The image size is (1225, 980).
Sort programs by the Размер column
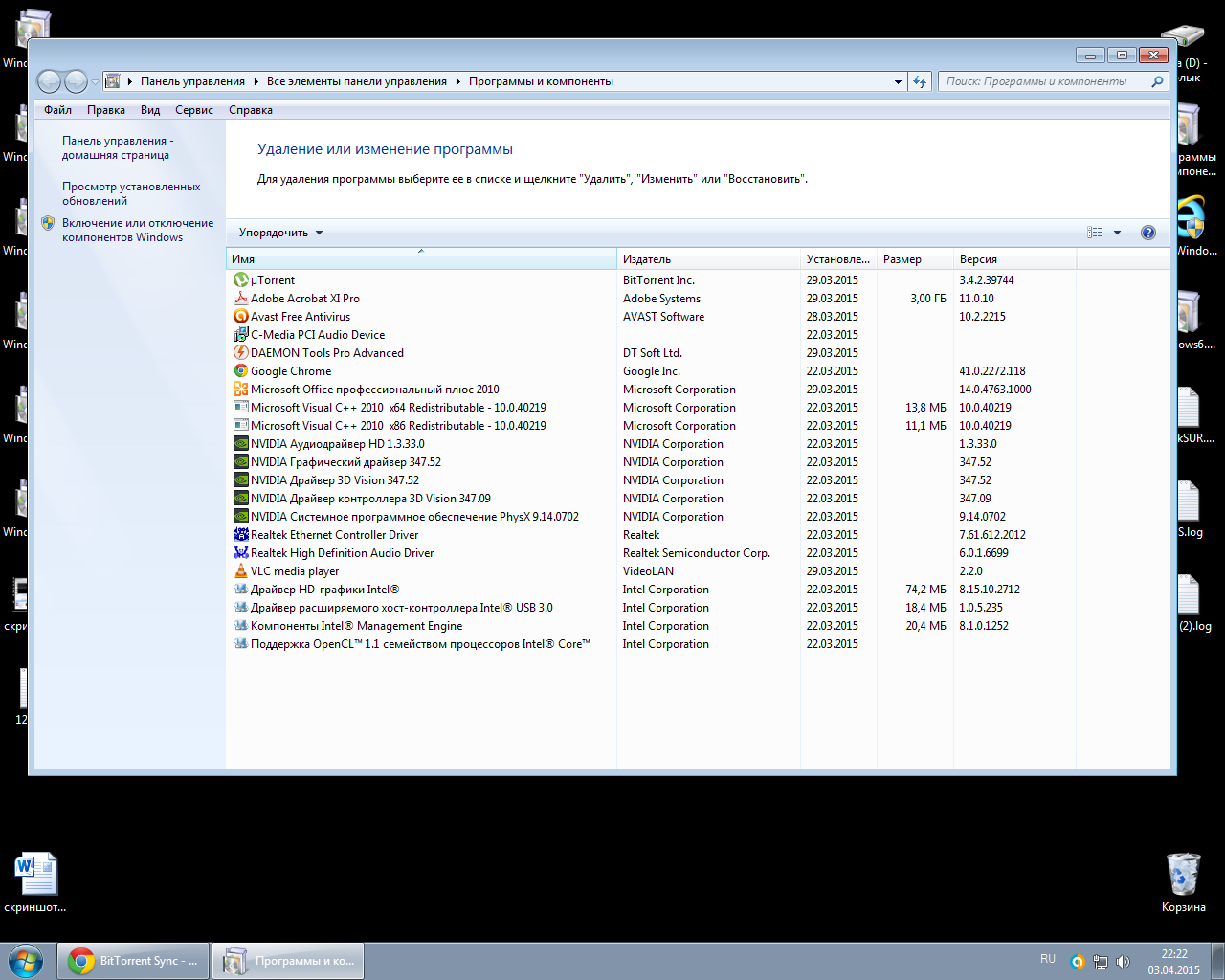coord(915,259)
